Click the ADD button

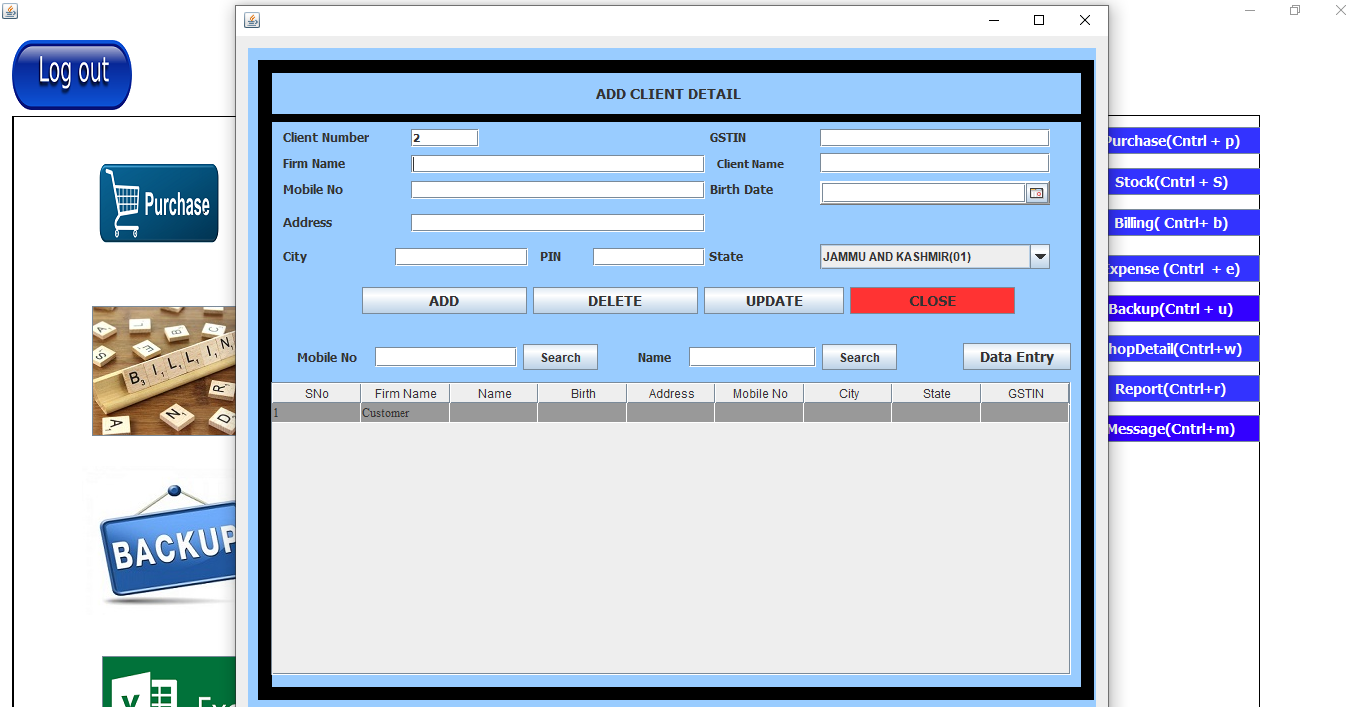(444, 301)
